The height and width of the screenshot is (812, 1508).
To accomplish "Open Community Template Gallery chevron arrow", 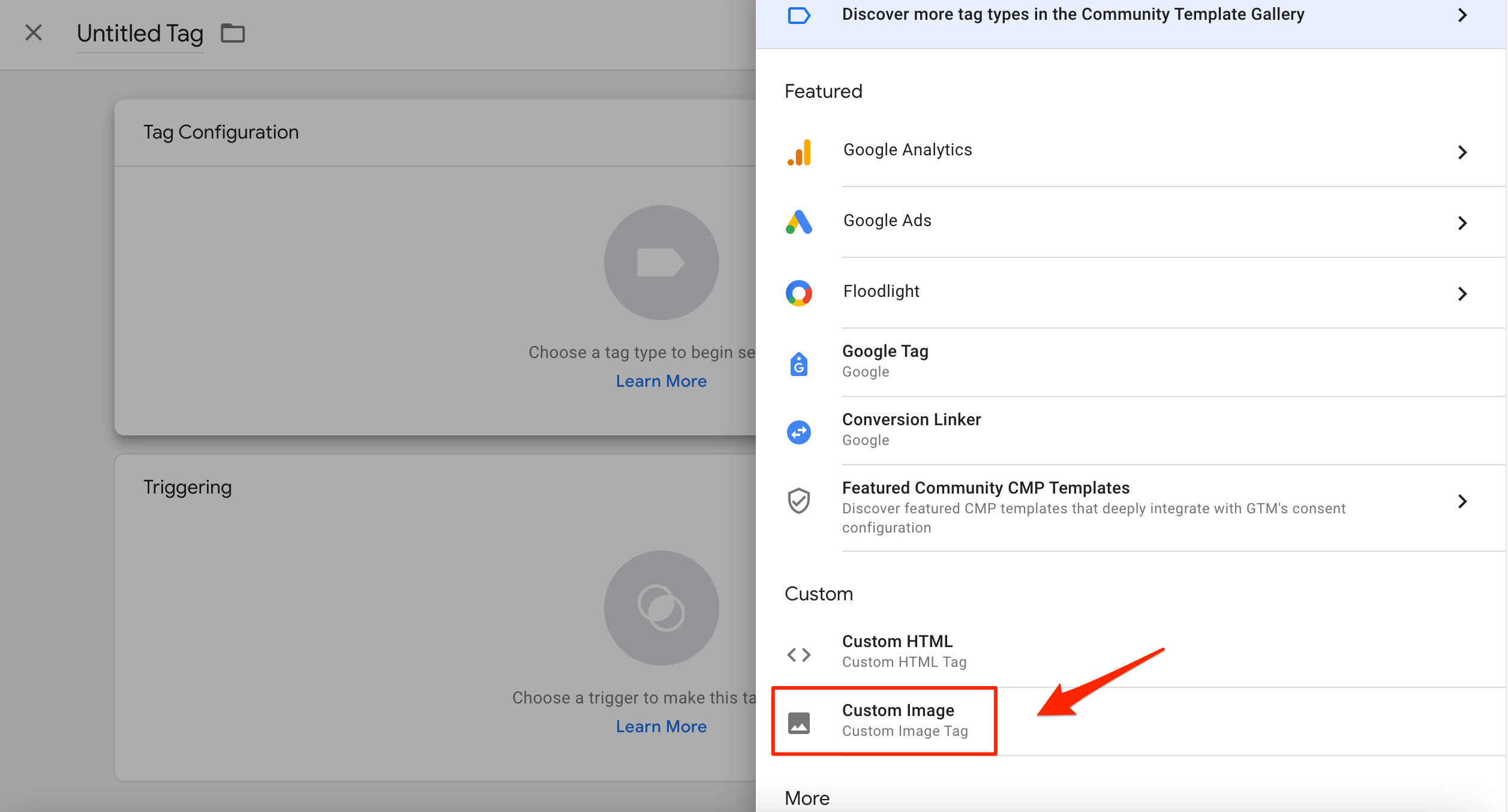I will pyautogui.click(x=1462, y=15).
